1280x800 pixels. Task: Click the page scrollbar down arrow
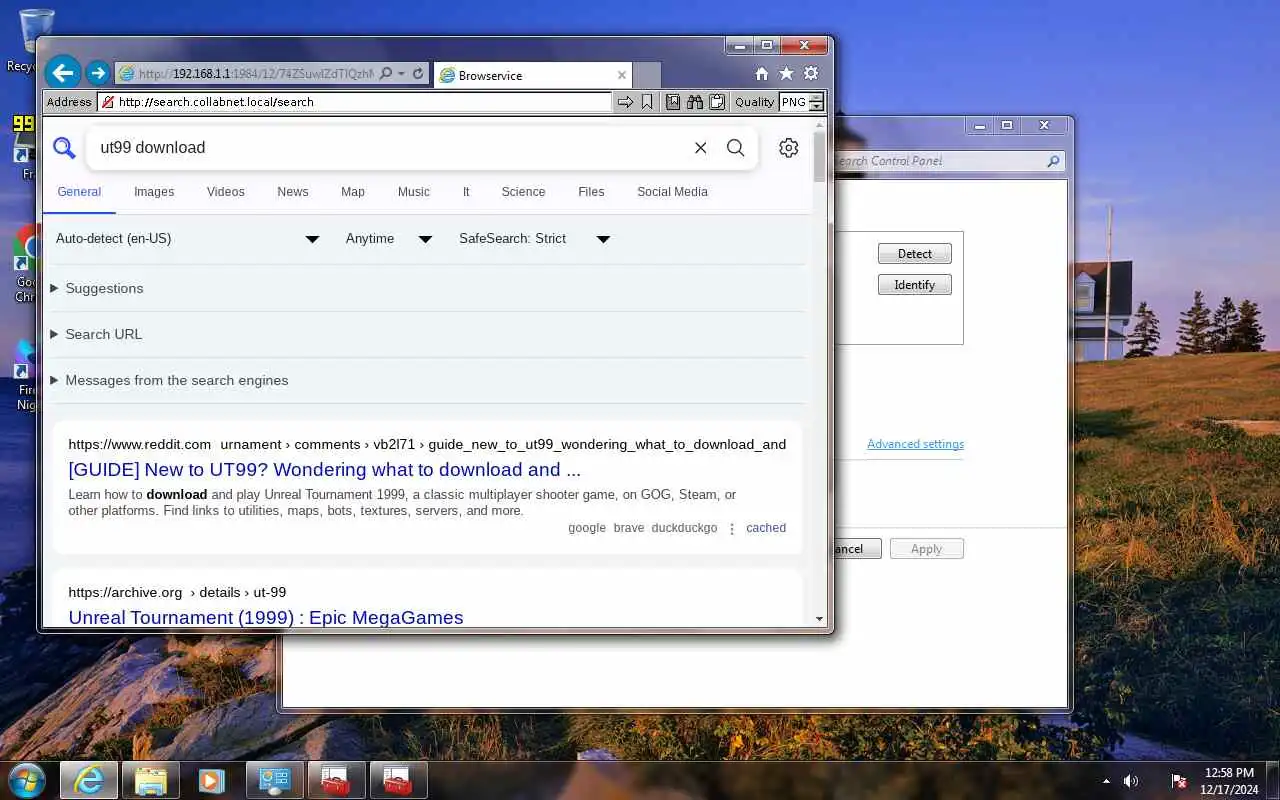tap(820, 619)
